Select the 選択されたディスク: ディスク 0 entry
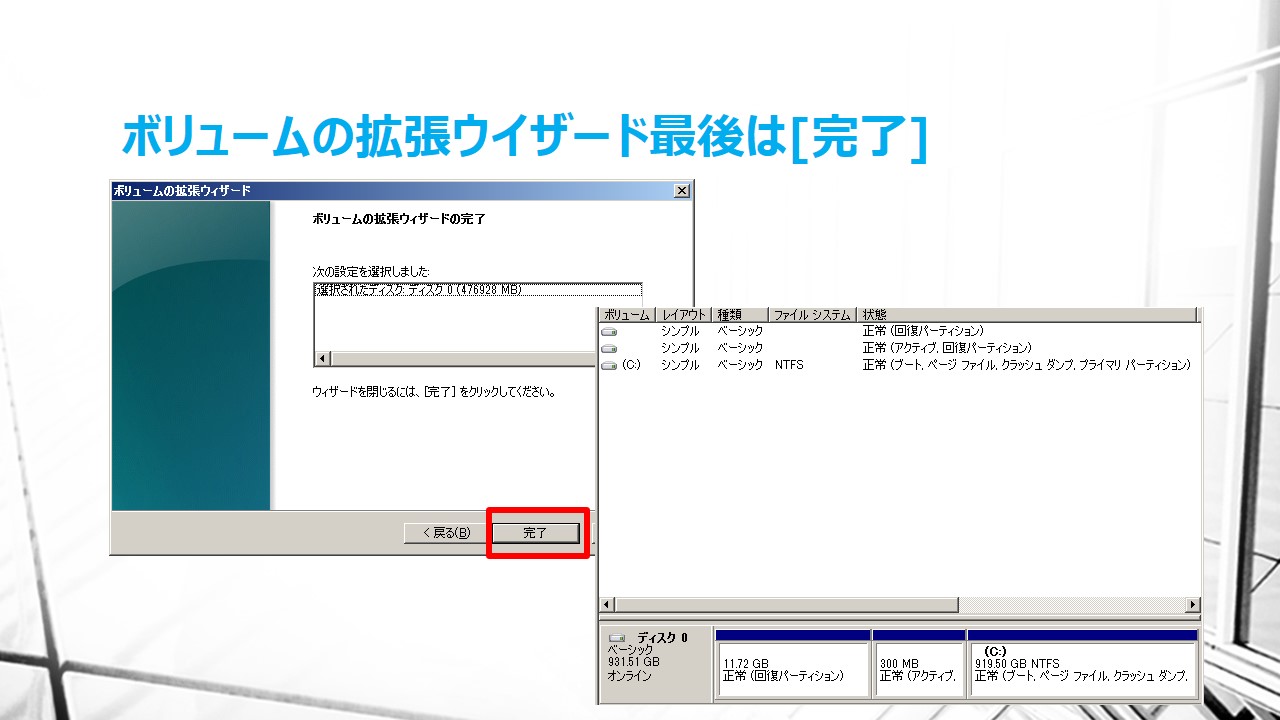1280x720 pixels. click(420, 290)
